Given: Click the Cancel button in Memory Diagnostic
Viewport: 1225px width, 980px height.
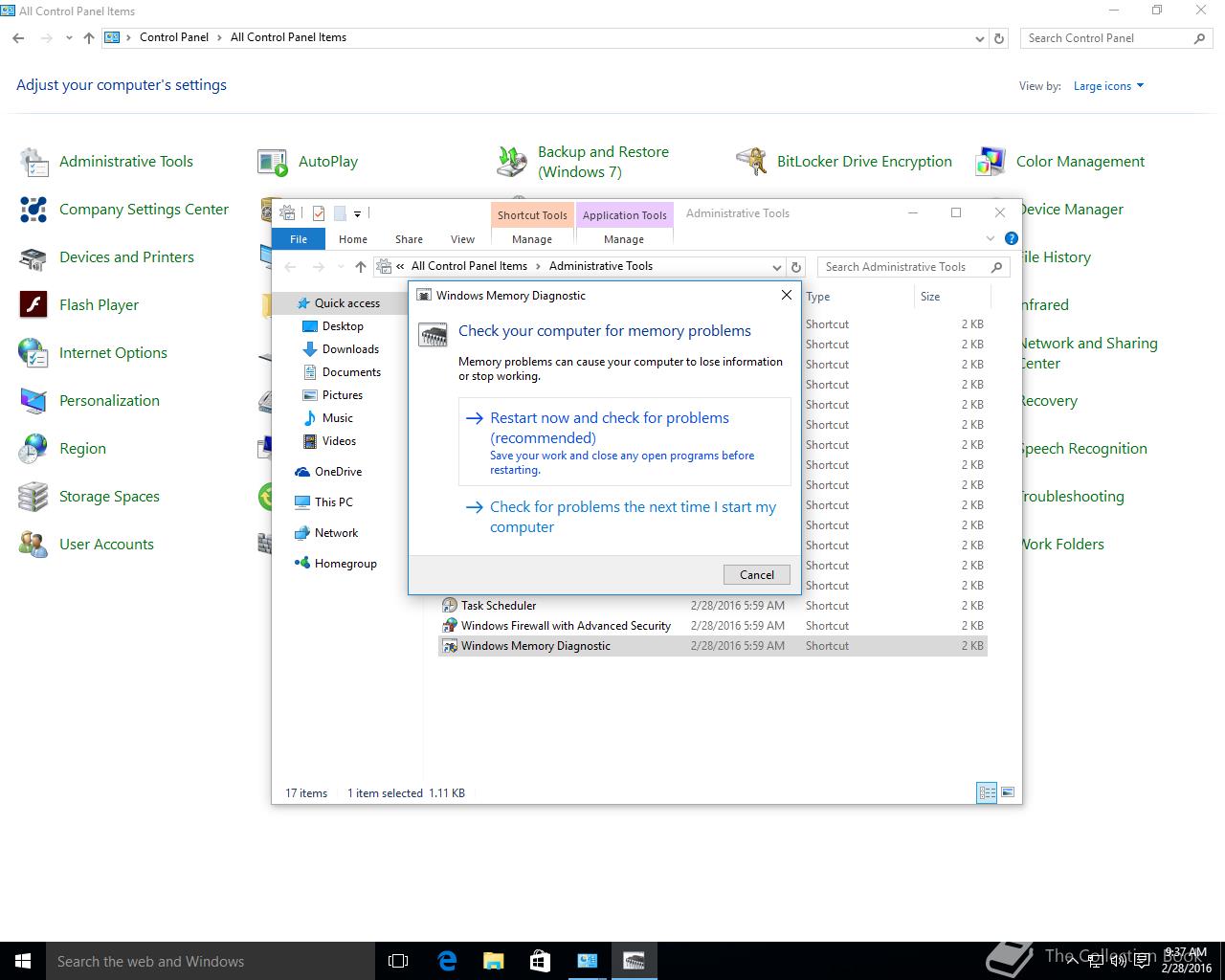Looking at the screenshot, I should [x=757, y=574].
